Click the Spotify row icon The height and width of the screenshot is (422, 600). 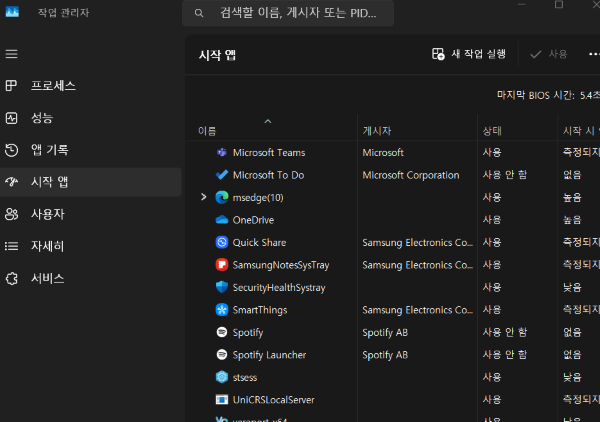pyautogui.click(x=222, y=332)
